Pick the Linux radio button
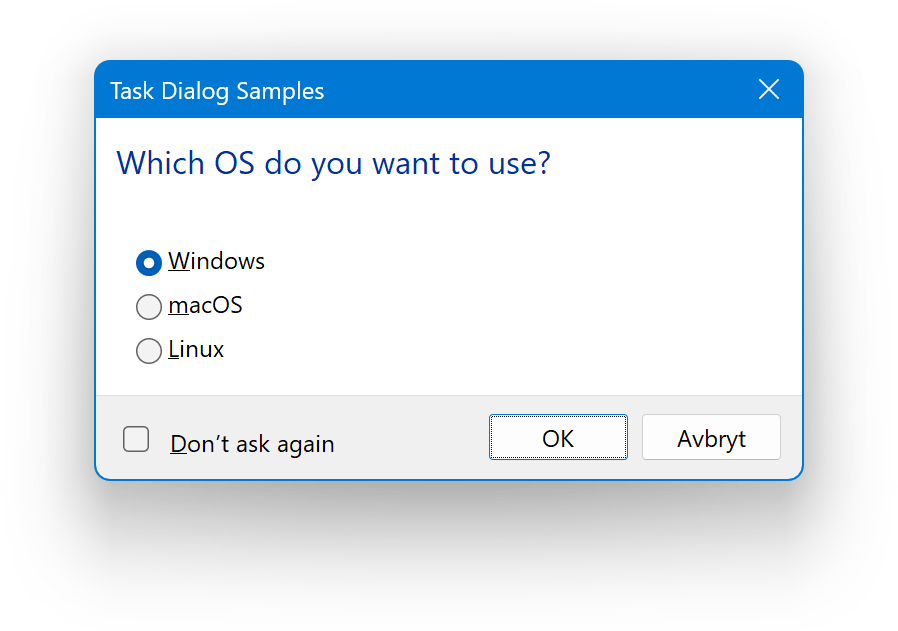This screenshot has width=898, height=631. click(x=149, y=350)
